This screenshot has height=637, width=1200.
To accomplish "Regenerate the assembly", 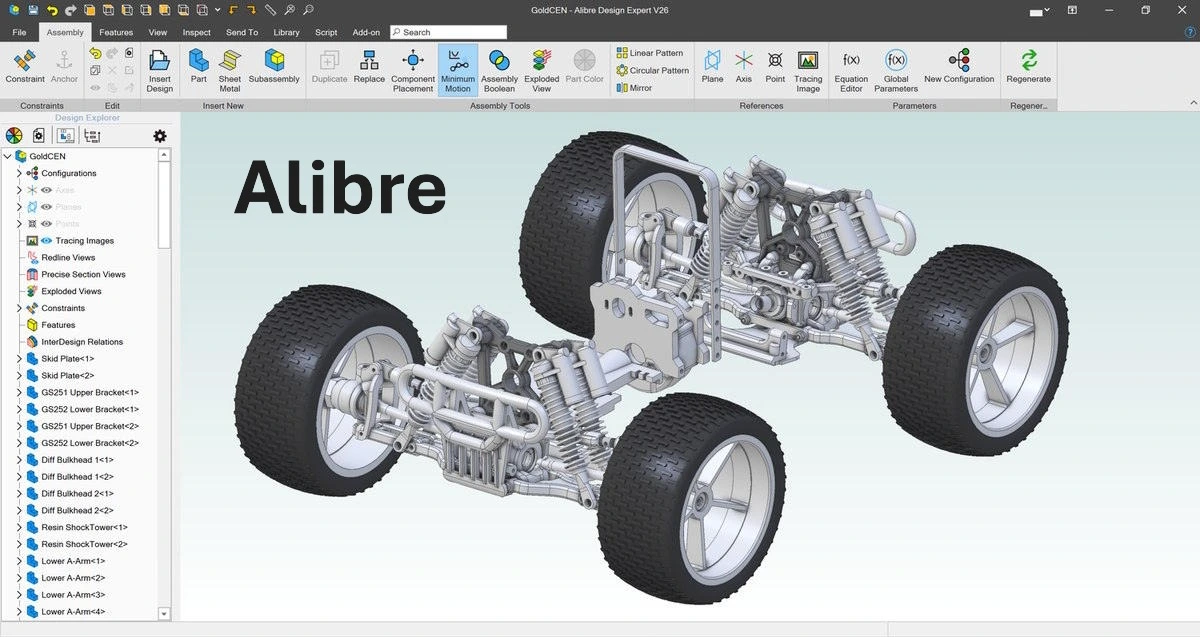I will pyautogui.click(x=1029, y=68).
